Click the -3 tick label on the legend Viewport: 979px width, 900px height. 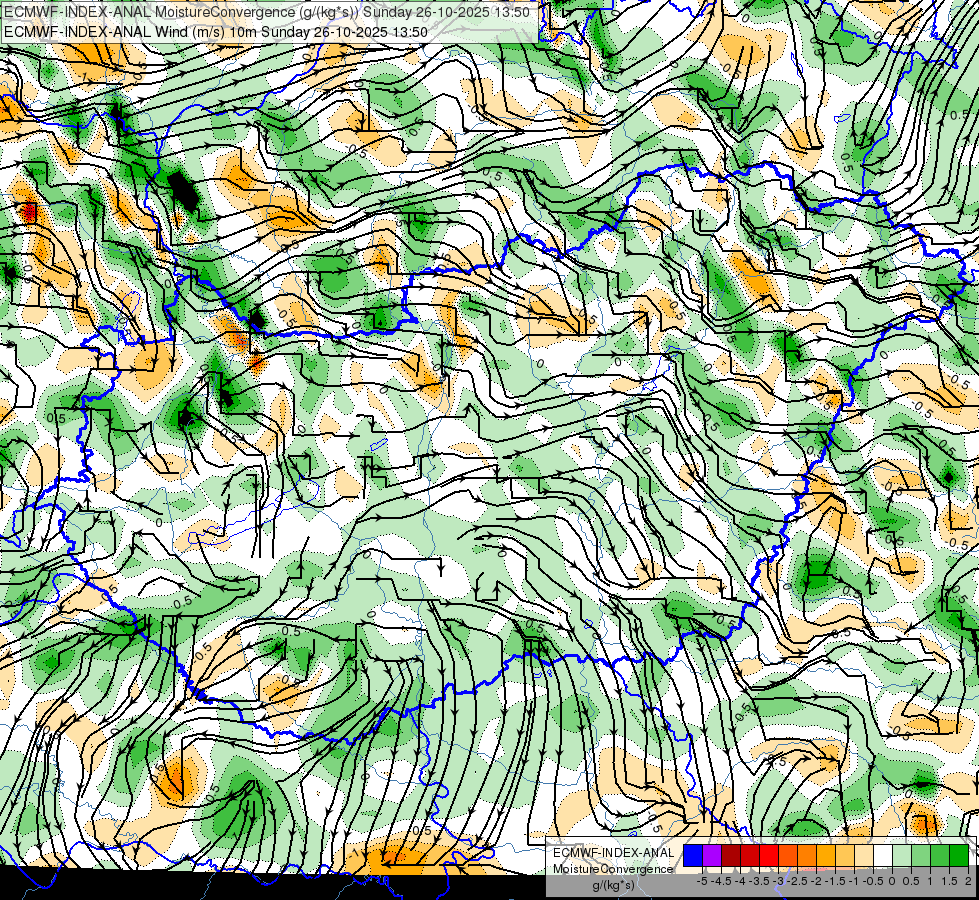click(779, 881)
